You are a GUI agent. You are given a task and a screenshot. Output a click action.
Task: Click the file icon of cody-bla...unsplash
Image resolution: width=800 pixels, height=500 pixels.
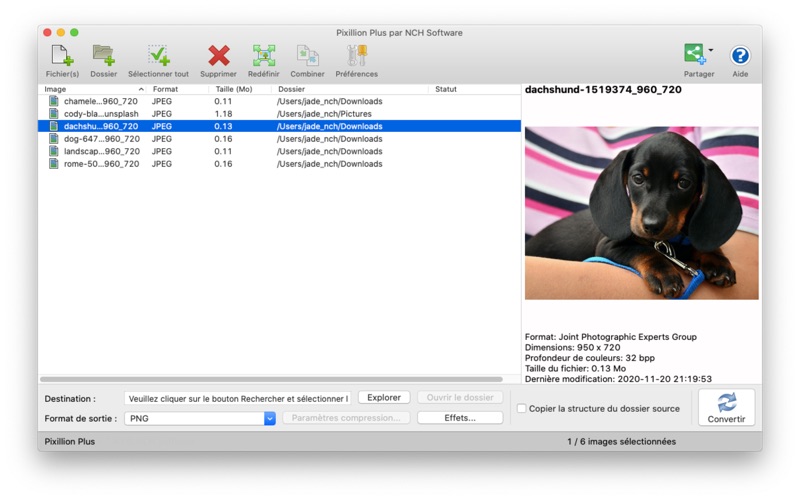coord(54,114)
